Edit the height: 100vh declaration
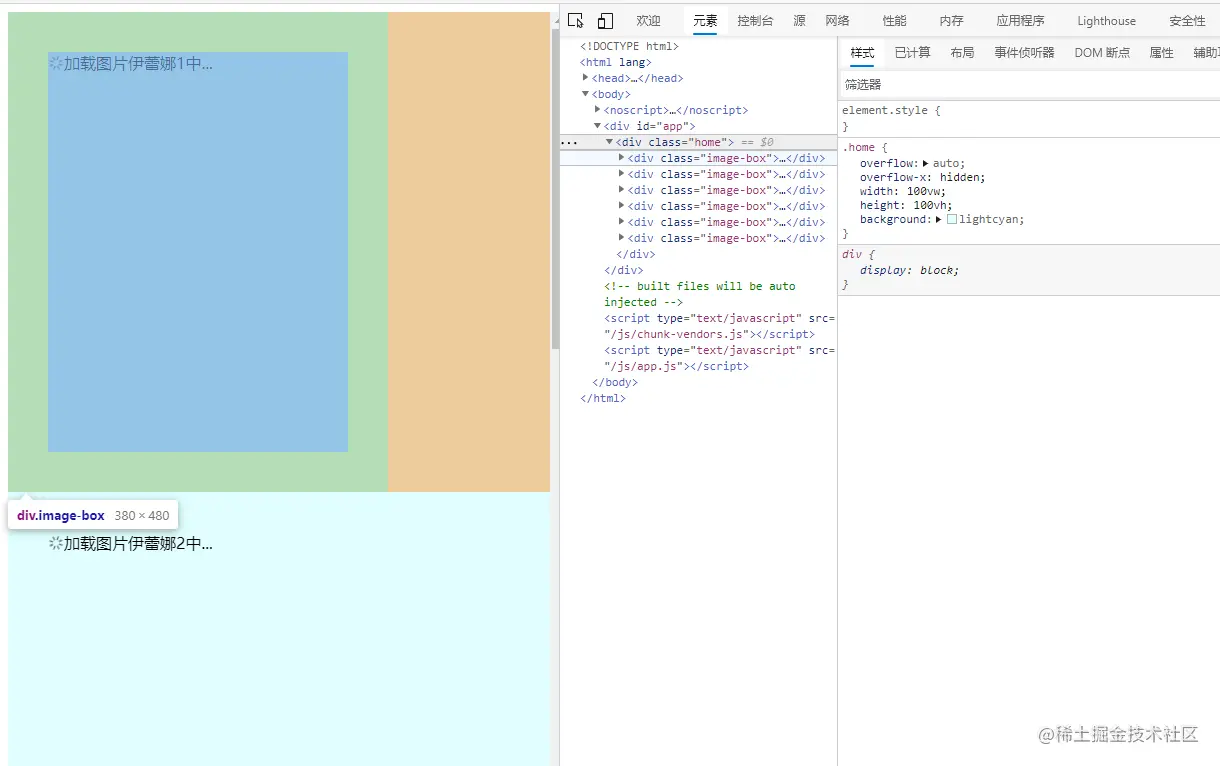 point(906,205)
